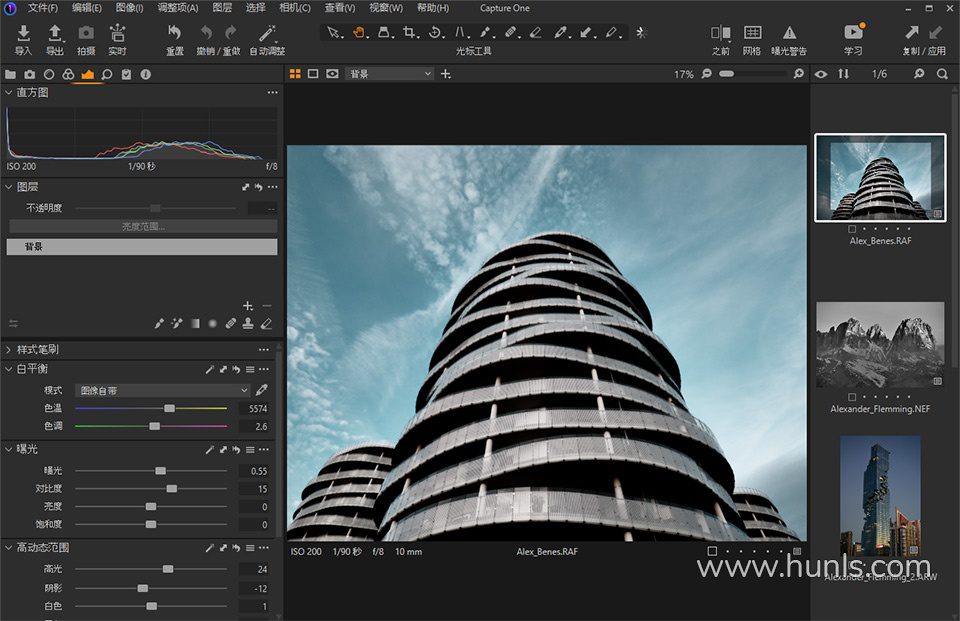The image size is (960, 621).
Task: Open 帮助(H) menu
Action: tap(433, 8)
